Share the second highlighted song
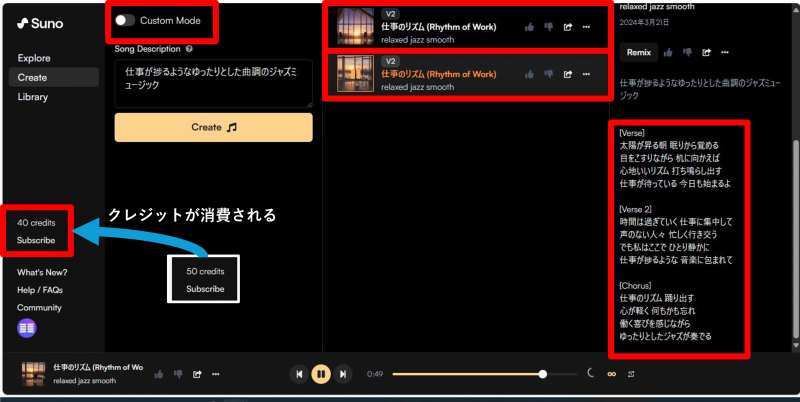 coord(567,74)
